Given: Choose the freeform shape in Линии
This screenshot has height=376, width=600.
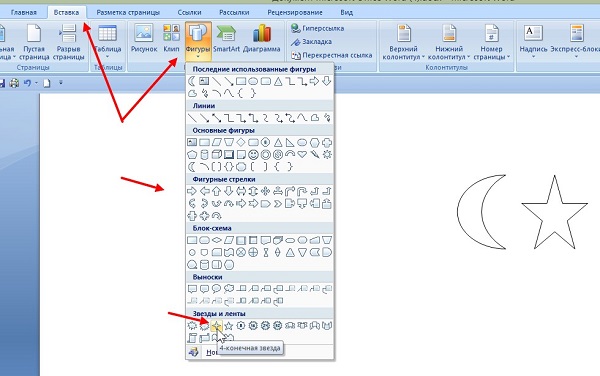Looking at the screenshot, I should point(315,118).
